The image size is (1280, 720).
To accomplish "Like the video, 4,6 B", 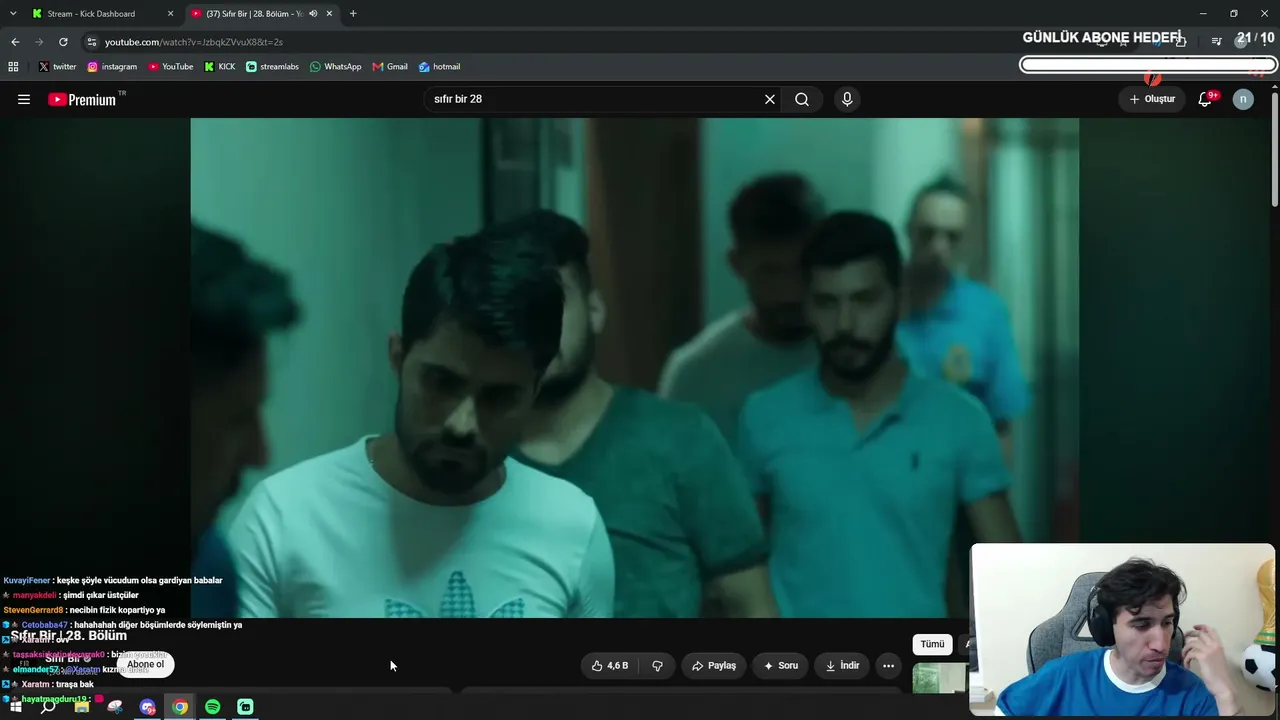I will (x=610, y=666).
